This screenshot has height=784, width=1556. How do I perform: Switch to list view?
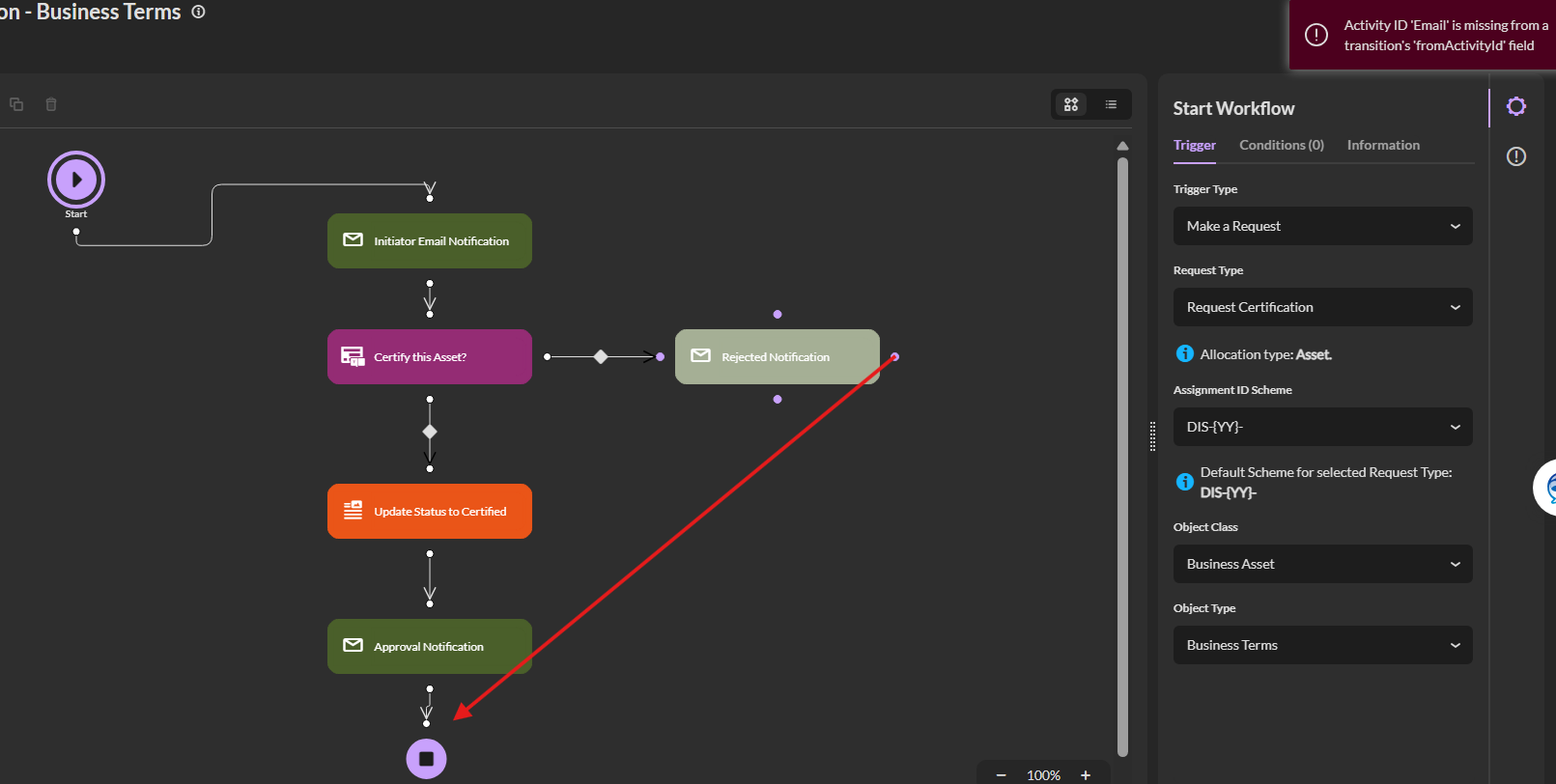point(1111,104)
